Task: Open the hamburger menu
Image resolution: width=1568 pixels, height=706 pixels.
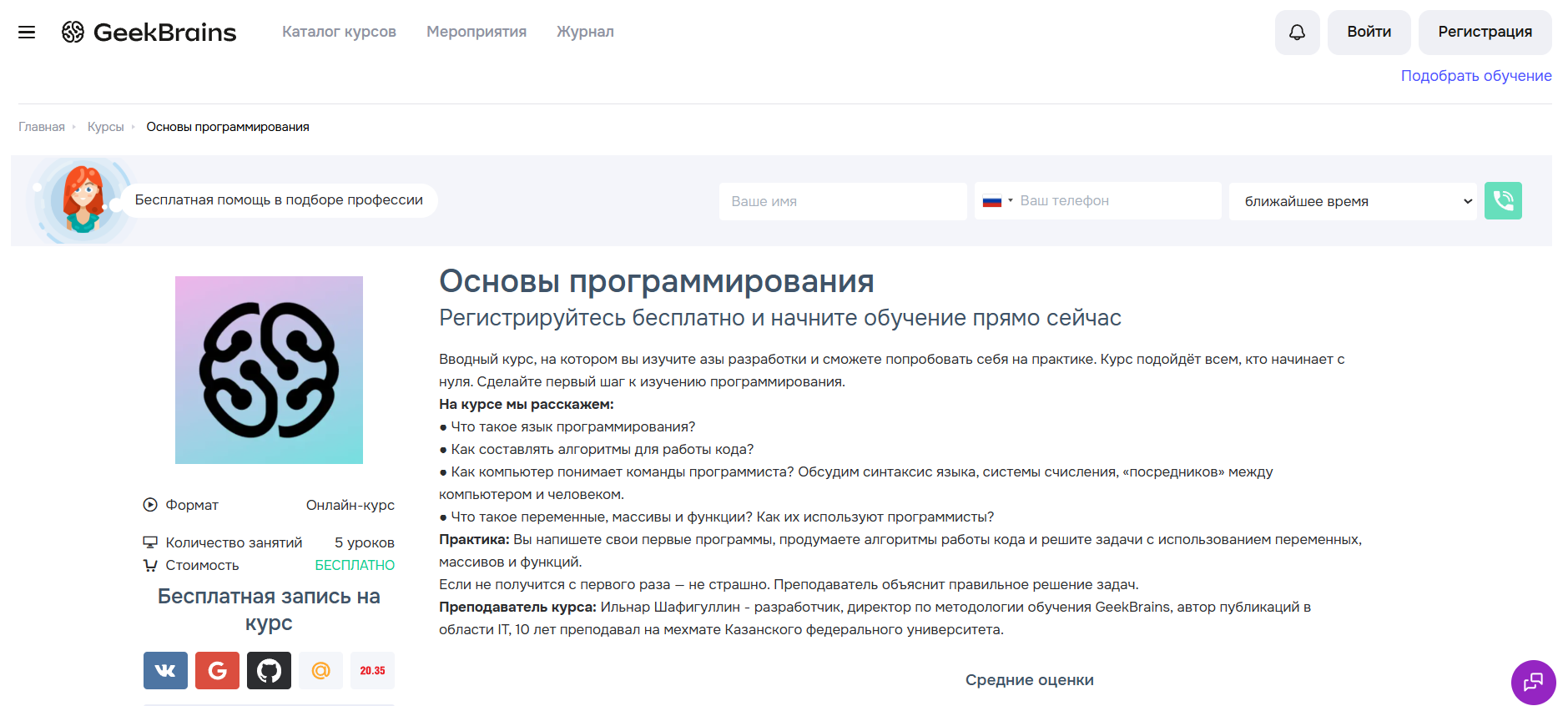Action: tap(27, 33)
